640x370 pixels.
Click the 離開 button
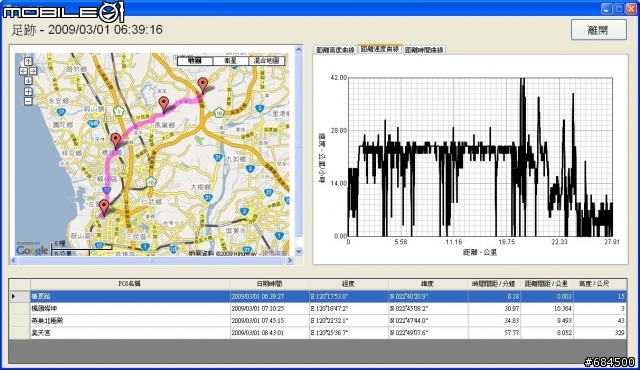coord(598,30)
